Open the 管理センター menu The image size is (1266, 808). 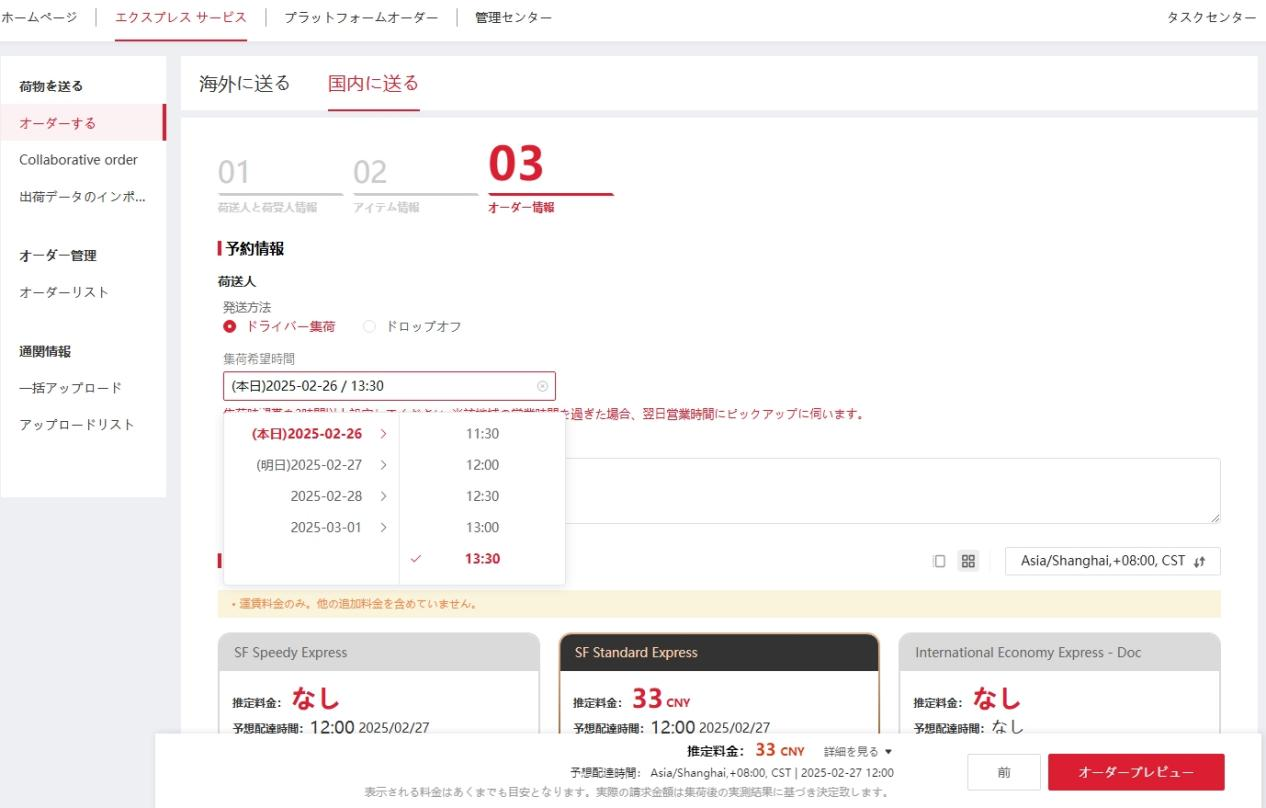pos(510,17)
